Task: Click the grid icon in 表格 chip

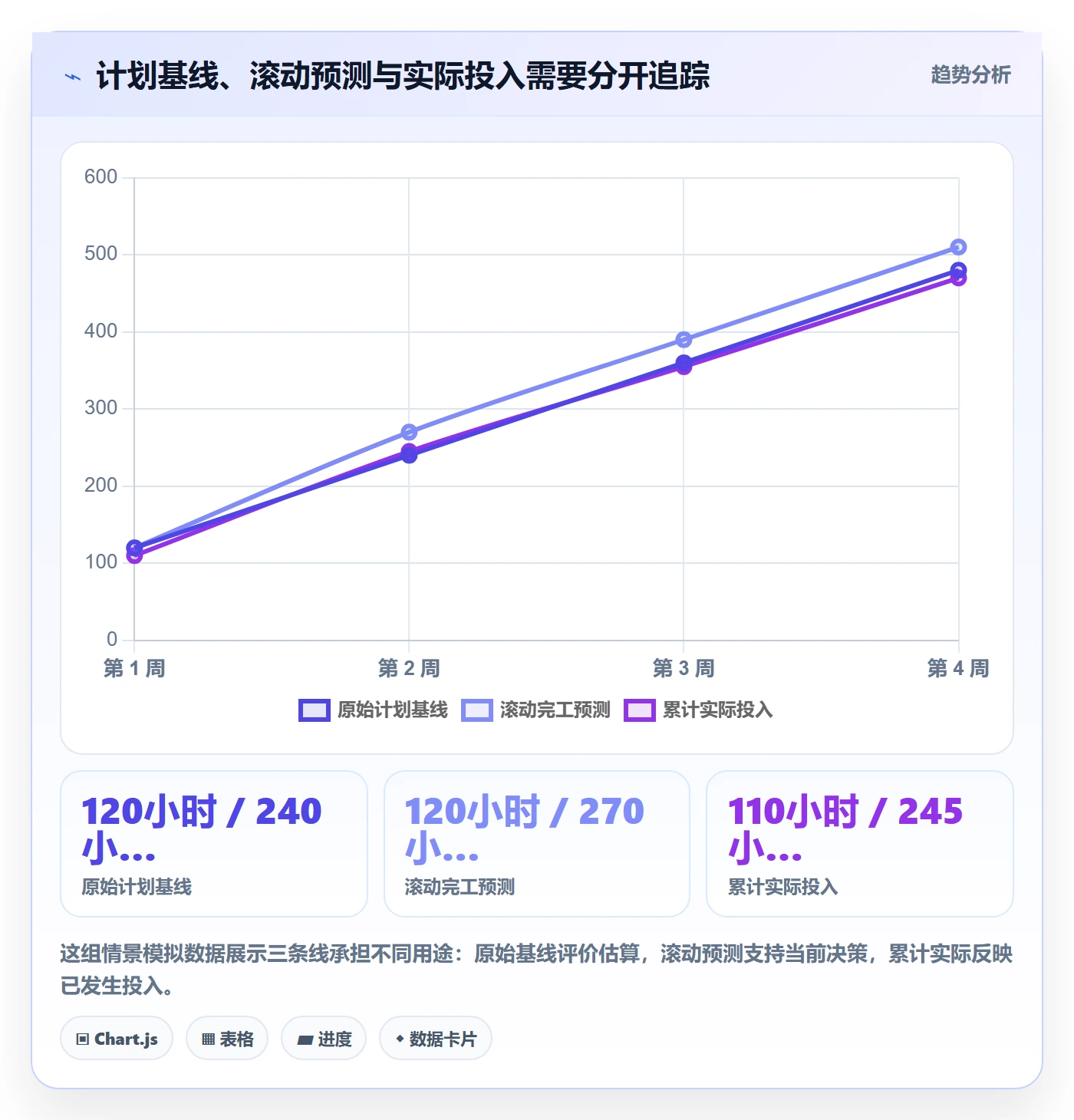Action: (x=208, y=1039)
